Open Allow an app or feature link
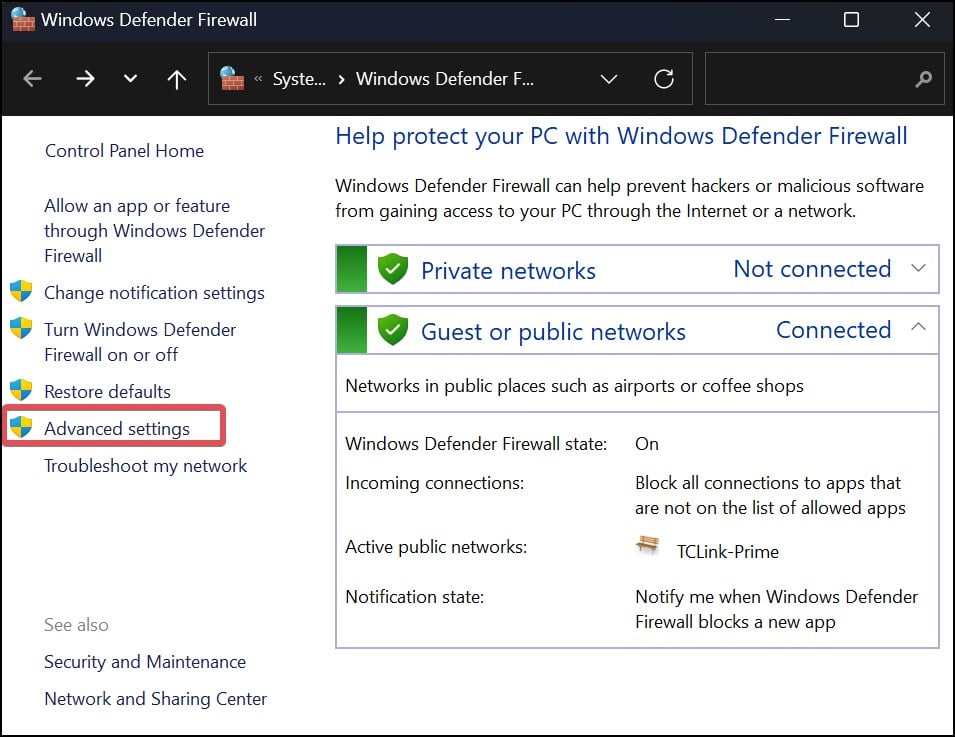This screenshot has height=737, width=955. [155, 231]
